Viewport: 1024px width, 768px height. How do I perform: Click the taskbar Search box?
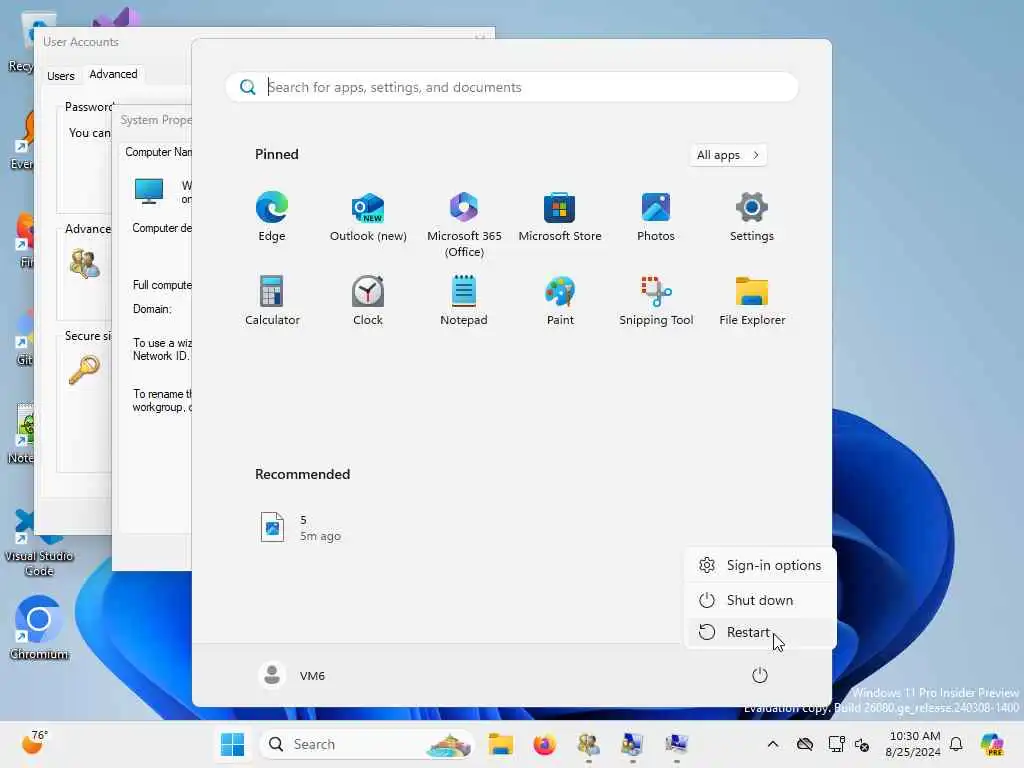(368, 744)
